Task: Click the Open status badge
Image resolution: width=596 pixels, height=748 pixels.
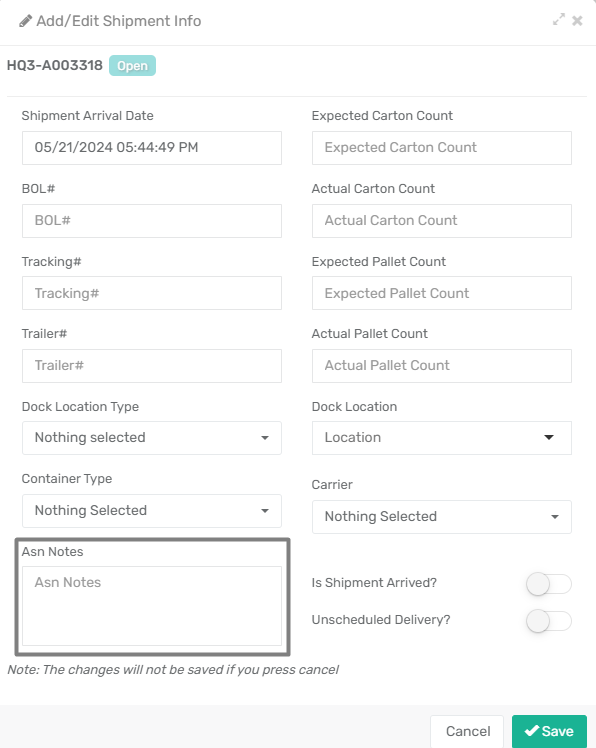Action: [132, 65]
